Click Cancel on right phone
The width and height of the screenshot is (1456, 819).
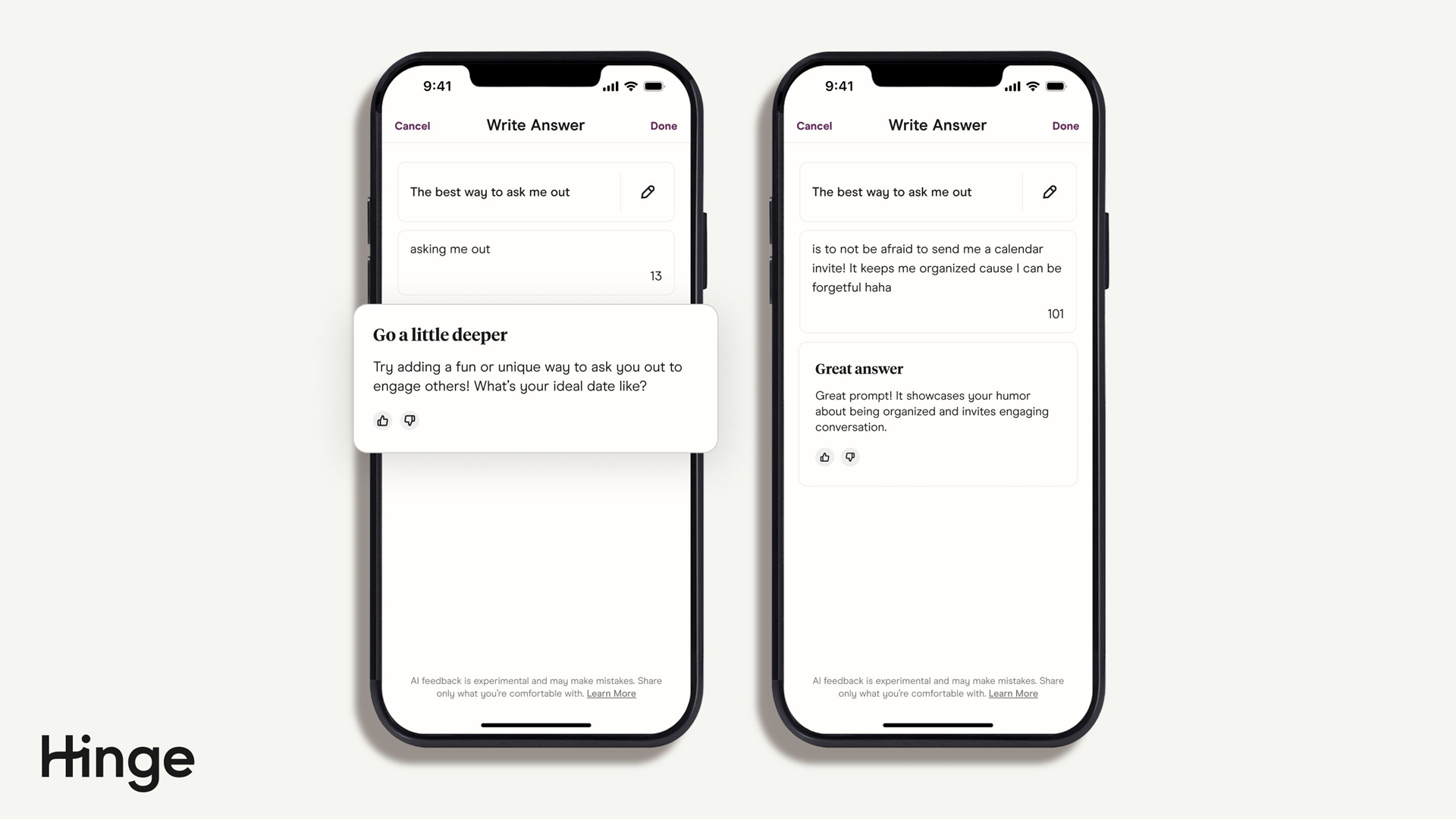[x=814, y=125]
